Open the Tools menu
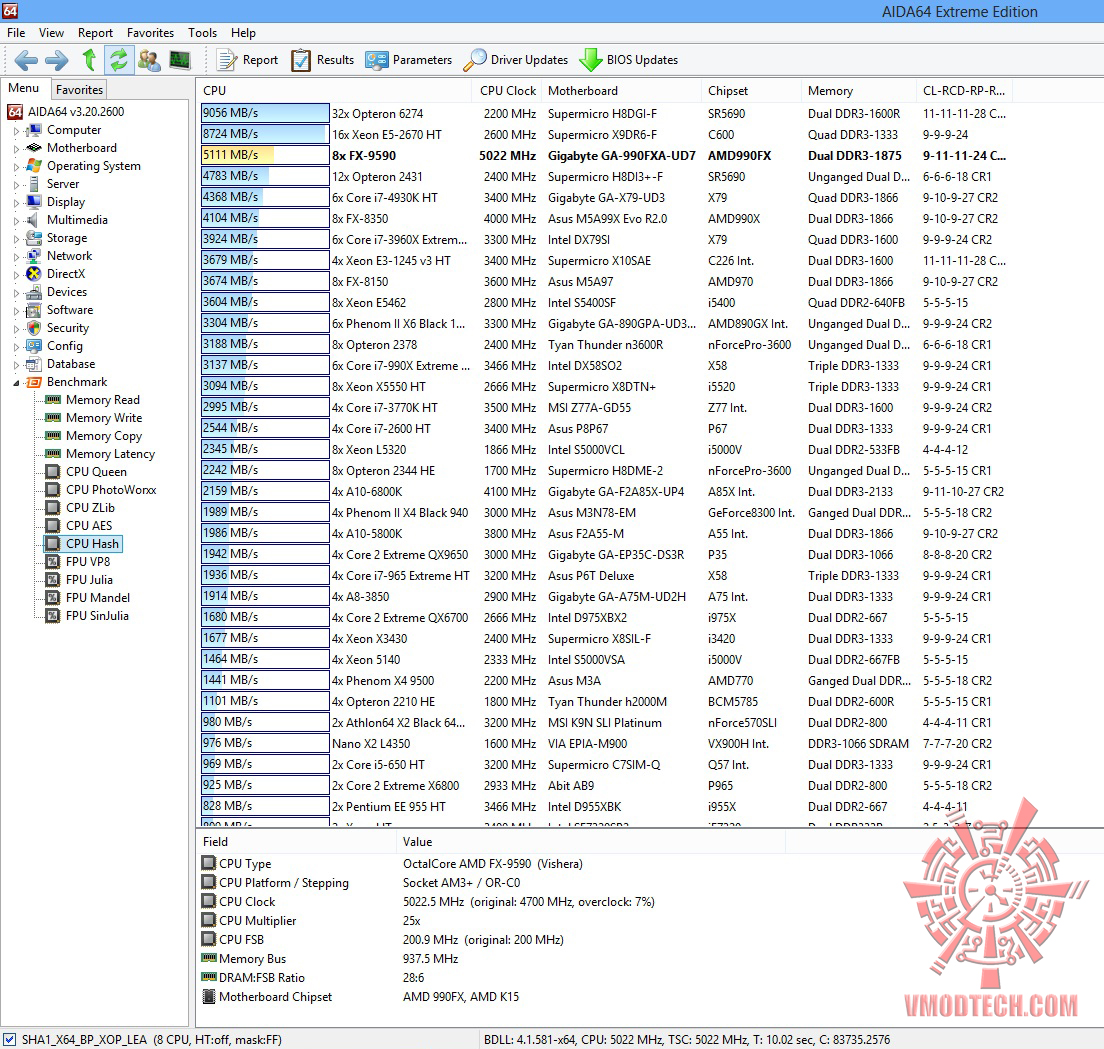This screenshot has height=1049, width=1104. 203,32
